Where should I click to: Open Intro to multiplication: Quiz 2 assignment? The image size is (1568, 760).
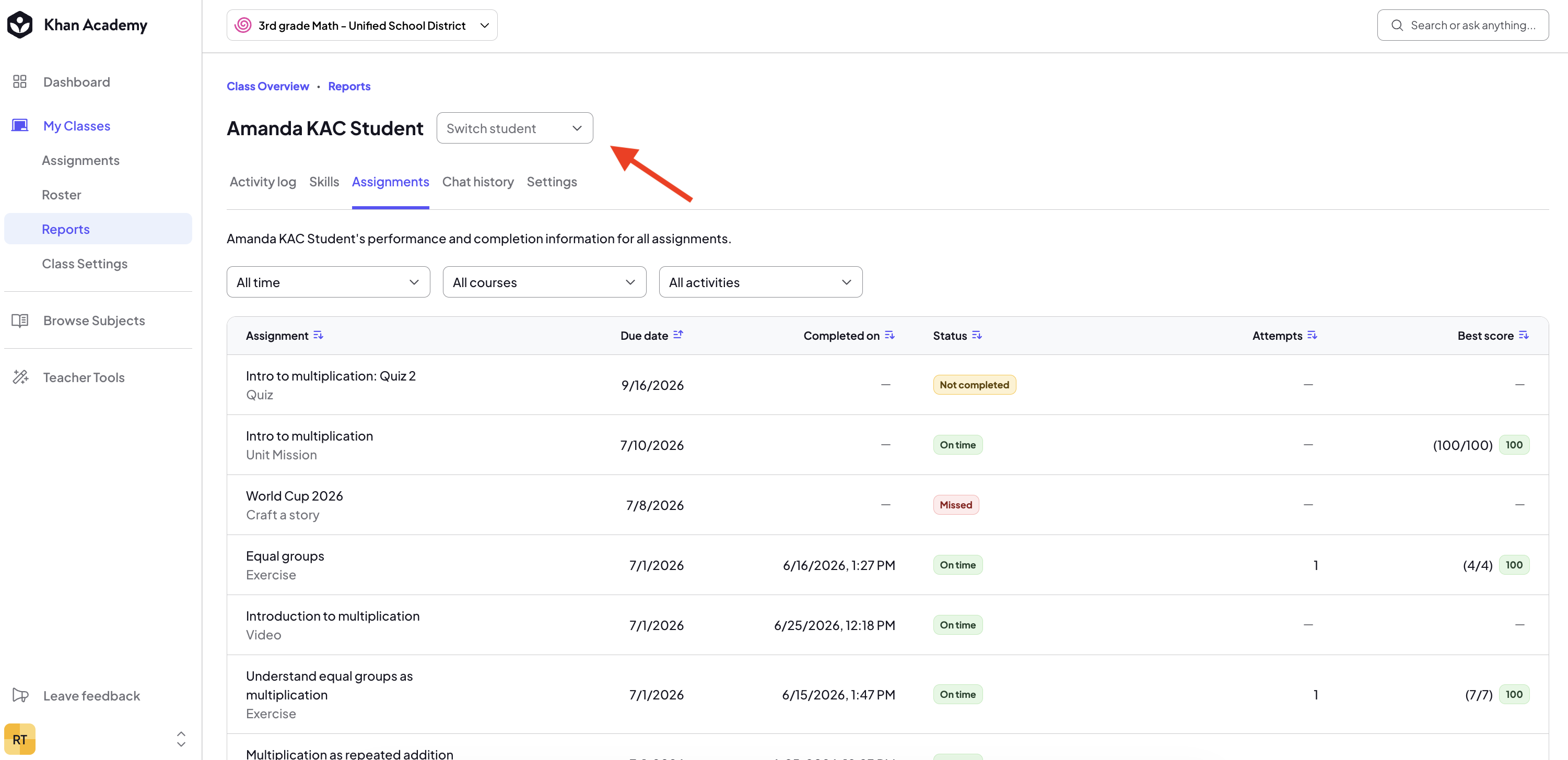(x=331, y=375)
